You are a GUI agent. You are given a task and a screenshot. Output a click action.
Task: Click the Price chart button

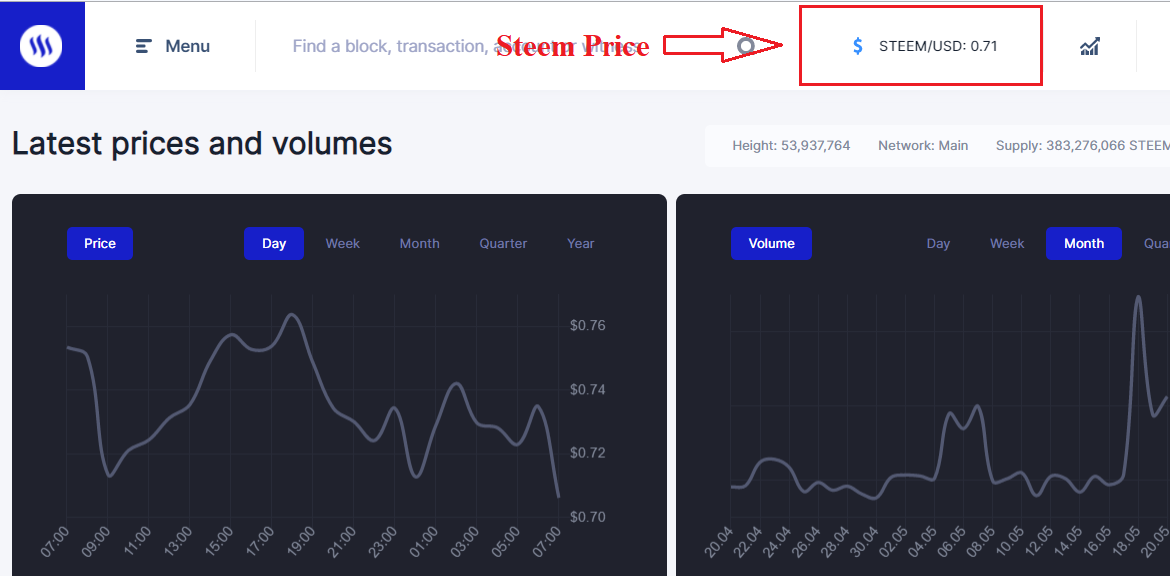(x=100, y=243)
